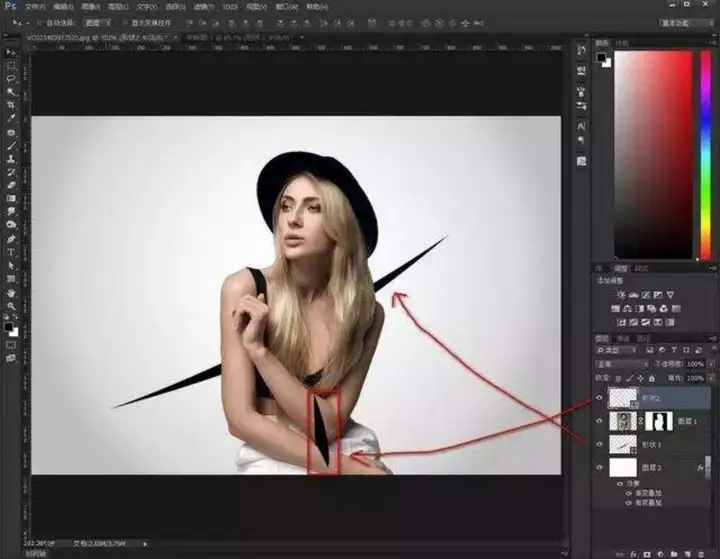720x559 pixels.
Task: Click fx icon on 图层 2 layer
Action: pos(700,468)
